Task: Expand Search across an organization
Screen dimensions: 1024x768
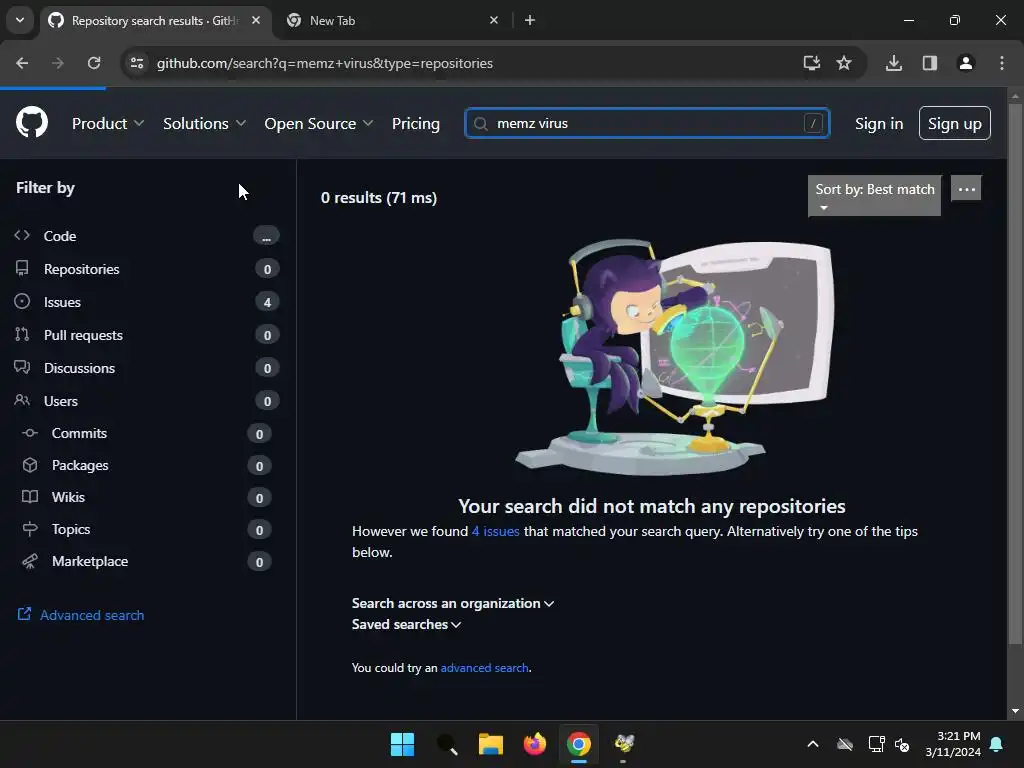Action: pos(453,603)
